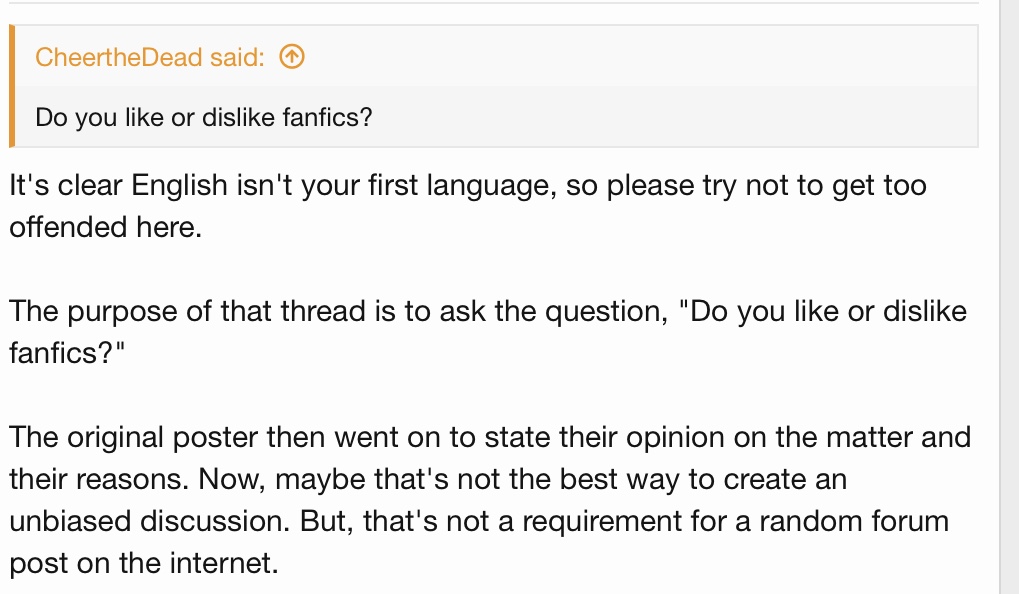
Task: Click the up-arrow icon beside CheertheDead said
Action: [291, 57]
